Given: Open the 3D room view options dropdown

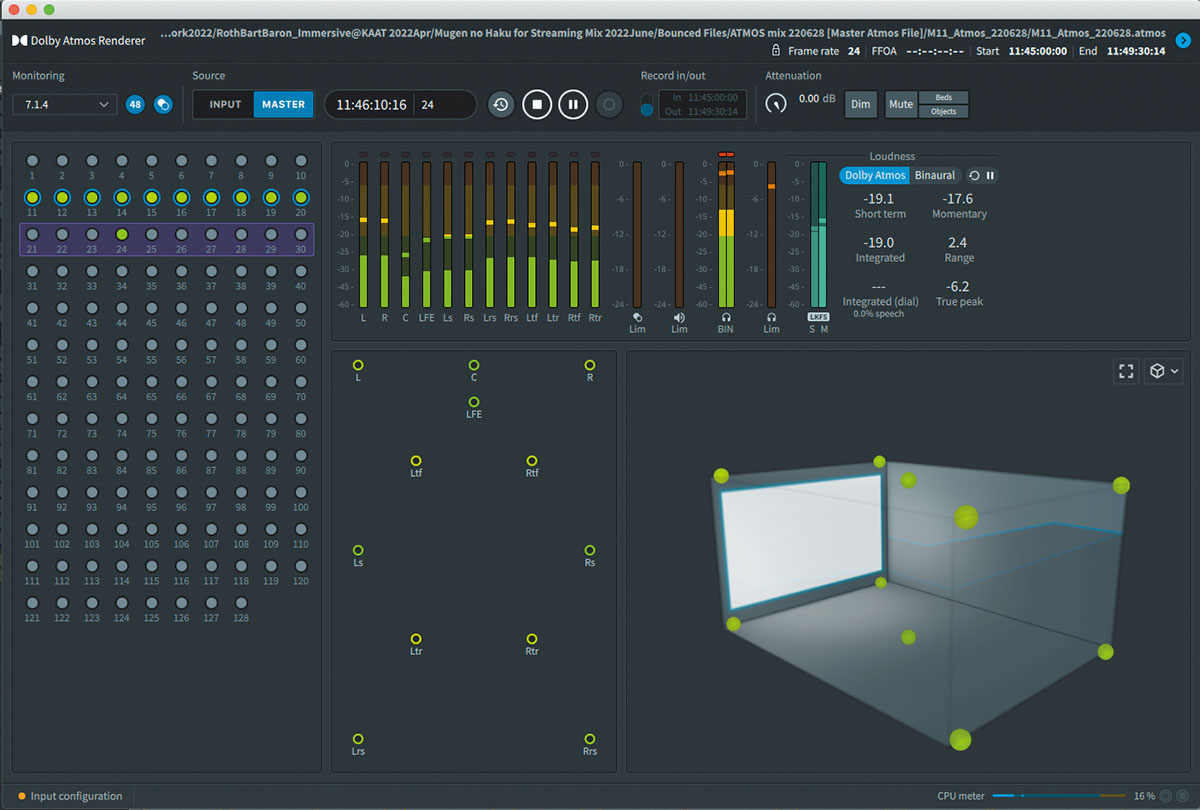Looking at the screenshot, I should tap(1164, 371).
